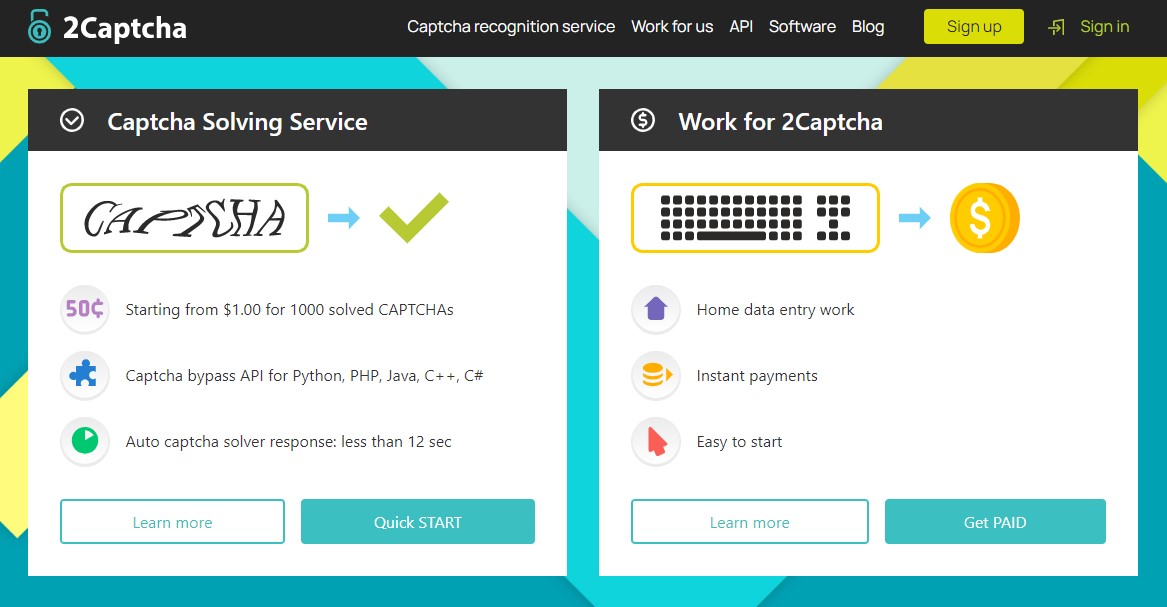Viewport: 1167px width, 607px height.
Task: Click Quick START on the solving service card
Action: (x=417, y=521)
